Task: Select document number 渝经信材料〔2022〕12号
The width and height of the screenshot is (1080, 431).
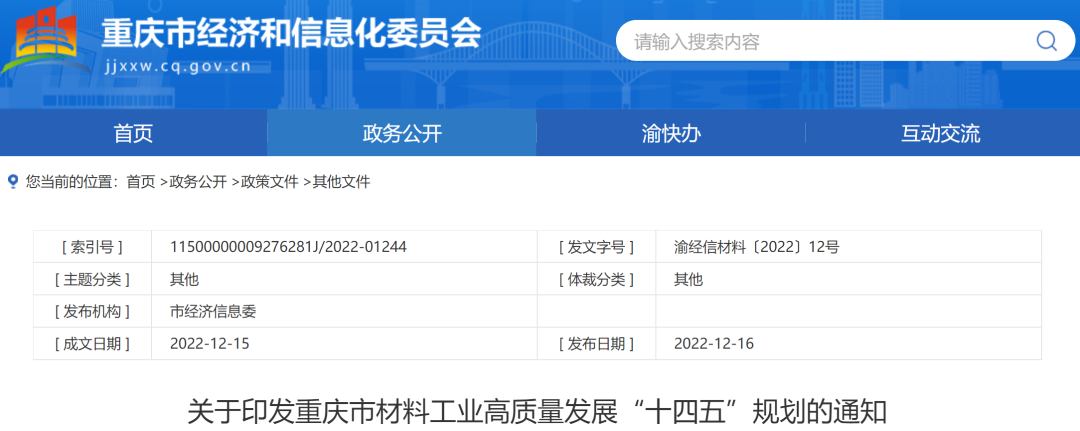Action: [756, 247]
